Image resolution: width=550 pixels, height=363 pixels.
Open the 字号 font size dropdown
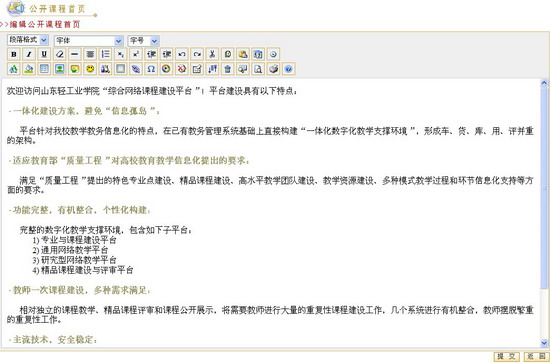pos(143,41)
